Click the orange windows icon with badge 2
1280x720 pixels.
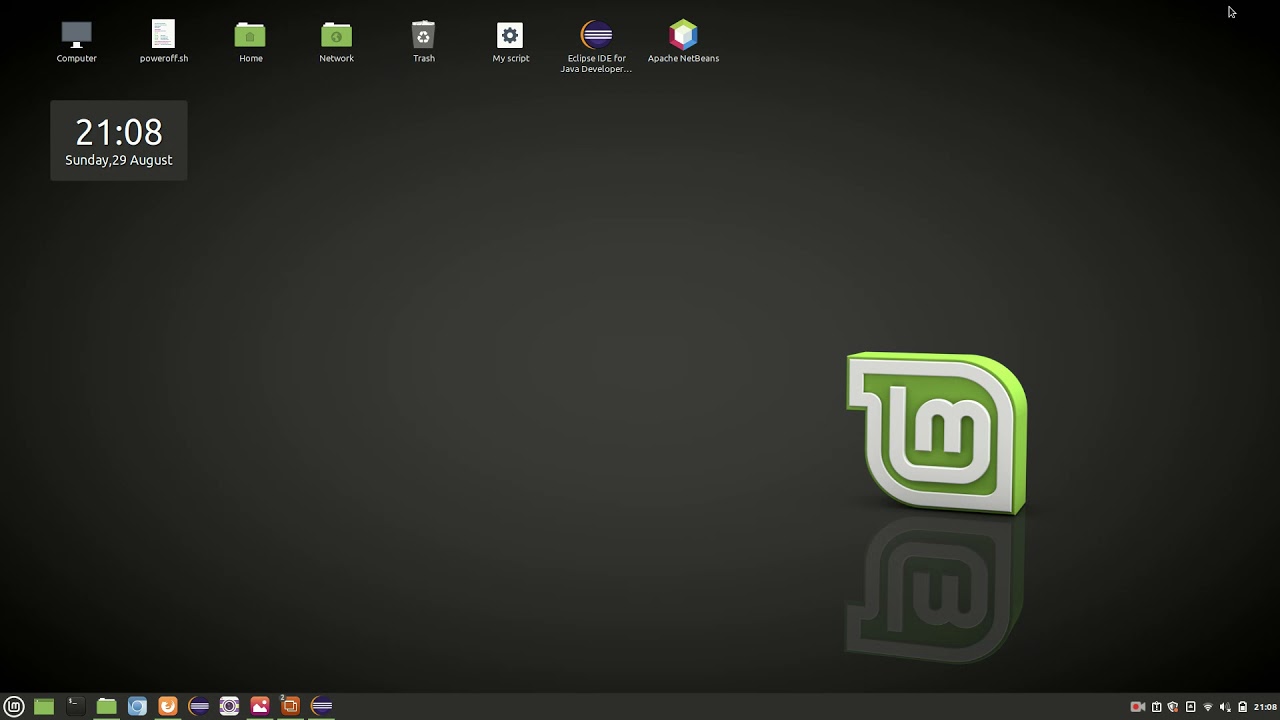(x=290, y=705)
